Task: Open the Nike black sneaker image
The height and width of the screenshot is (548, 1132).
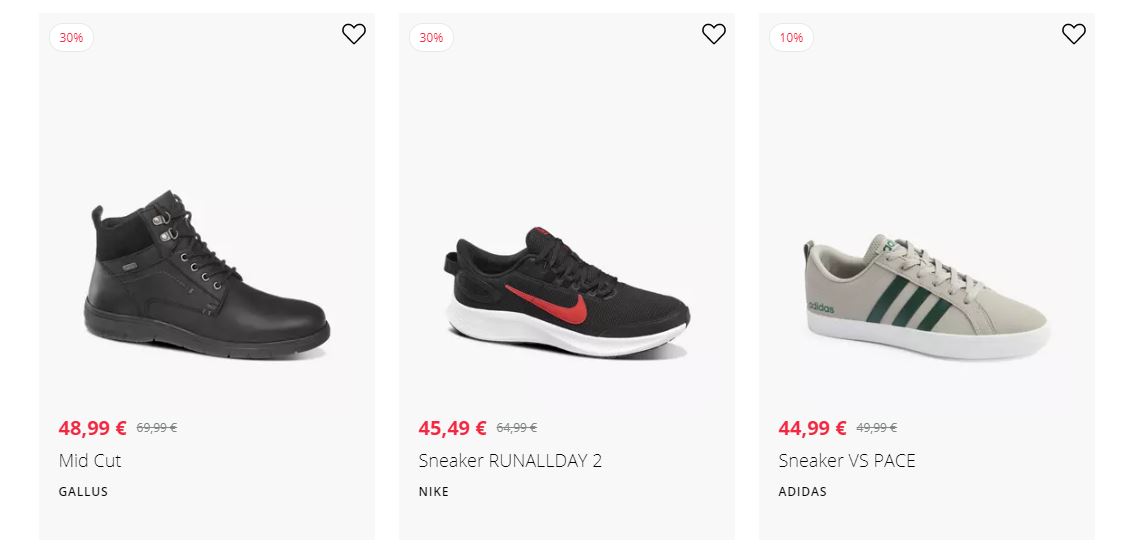Action: coord(566,293)
